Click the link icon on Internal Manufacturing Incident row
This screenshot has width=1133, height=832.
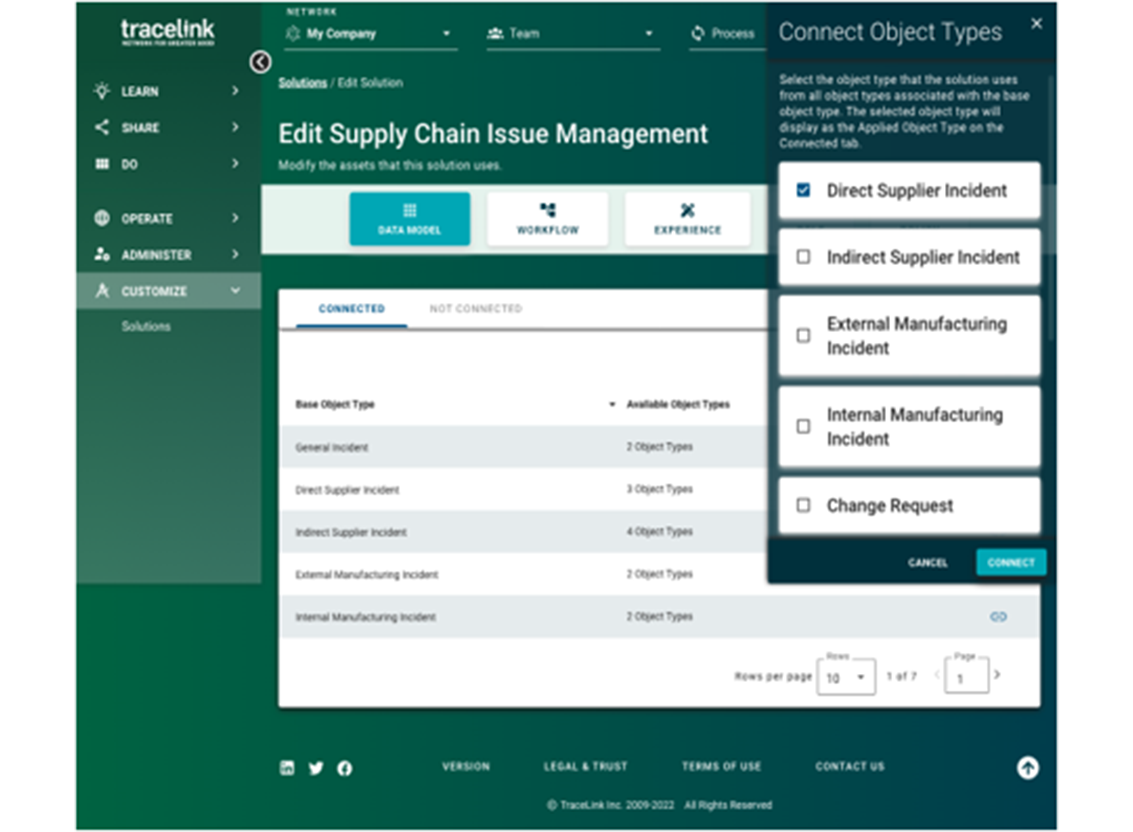click(998, 617)
